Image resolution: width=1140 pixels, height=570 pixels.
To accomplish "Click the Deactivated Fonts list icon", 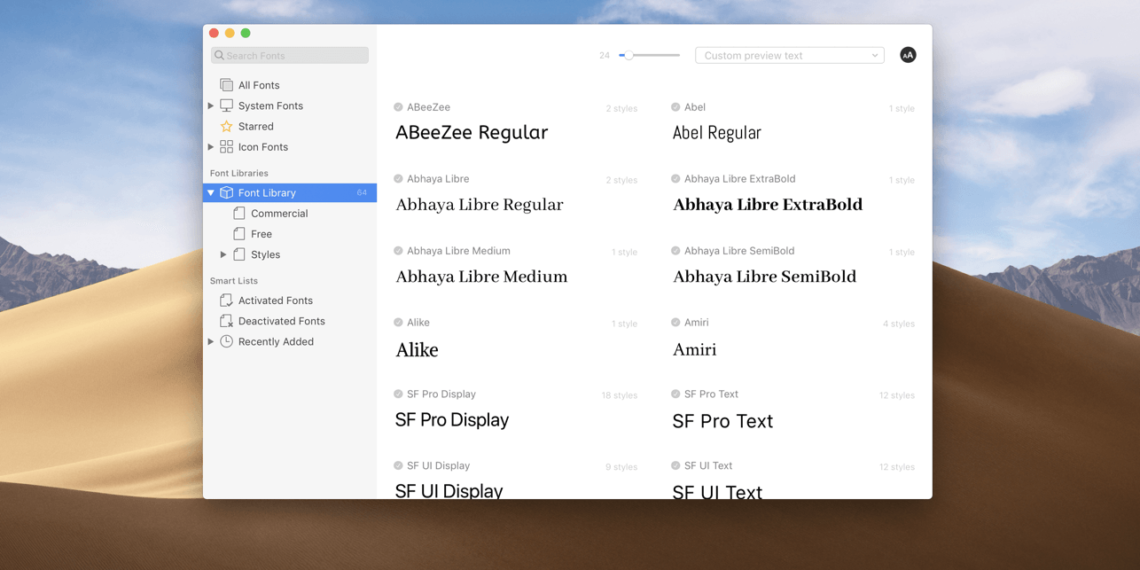I will click(x=226, y=321).
